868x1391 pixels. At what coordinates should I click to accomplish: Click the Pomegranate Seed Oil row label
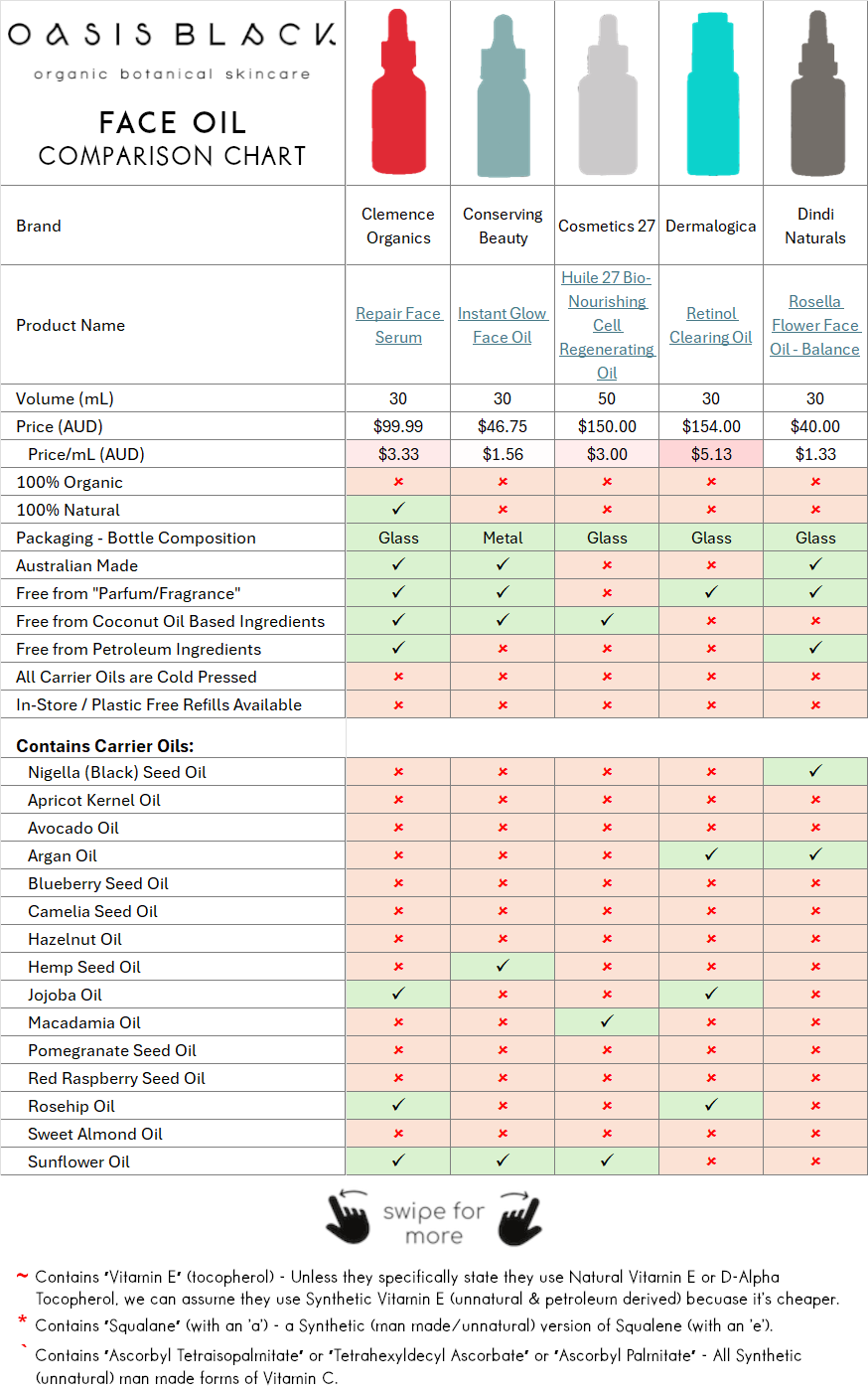tap(112, 1050)
